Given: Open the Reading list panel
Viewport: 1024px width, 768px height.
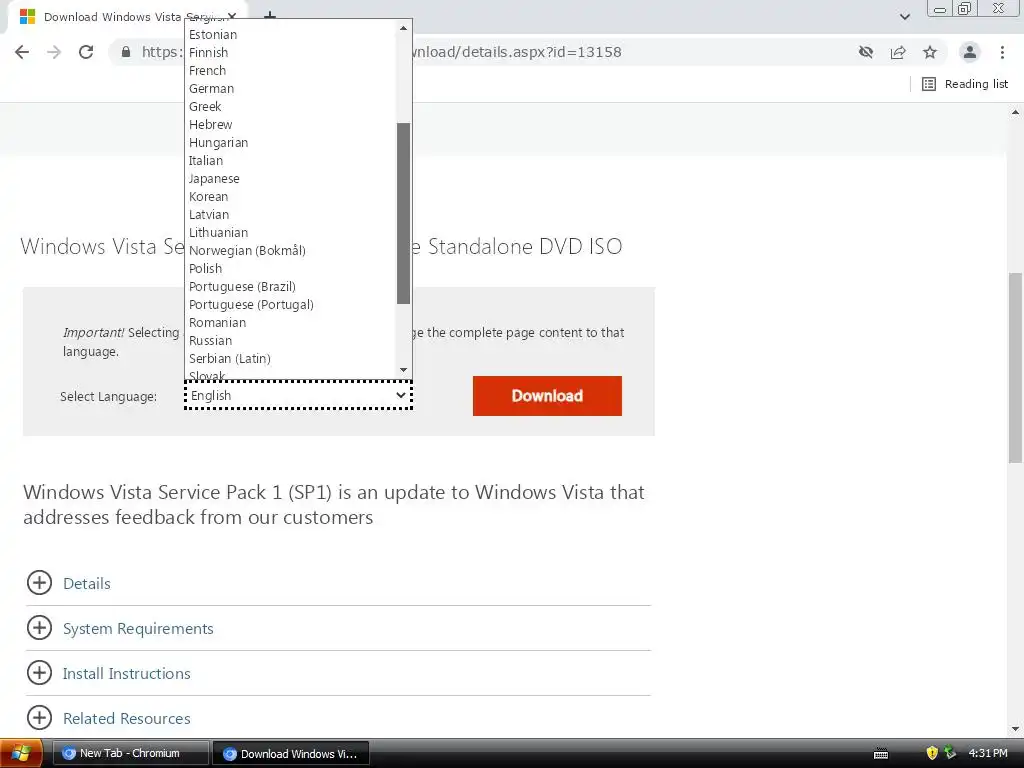Looking at the screenshot, I should tap(965, 84).
